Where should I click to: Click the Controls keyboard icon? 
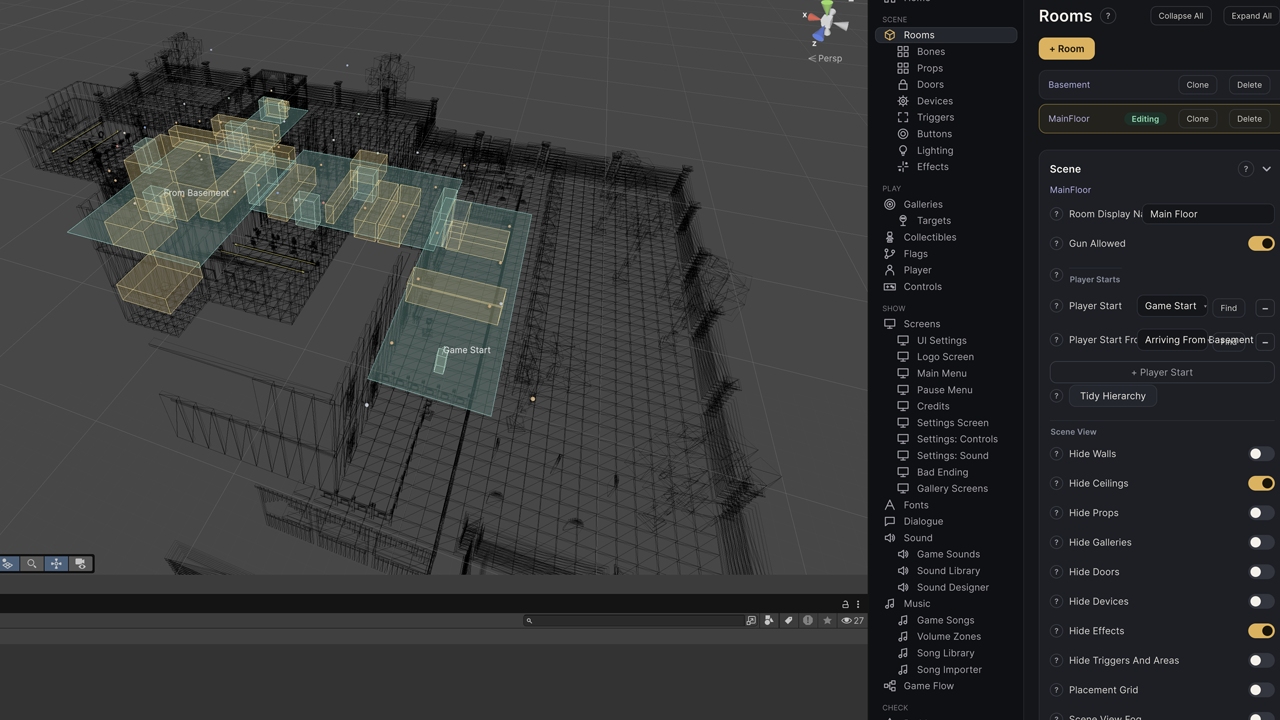point(890,287)
